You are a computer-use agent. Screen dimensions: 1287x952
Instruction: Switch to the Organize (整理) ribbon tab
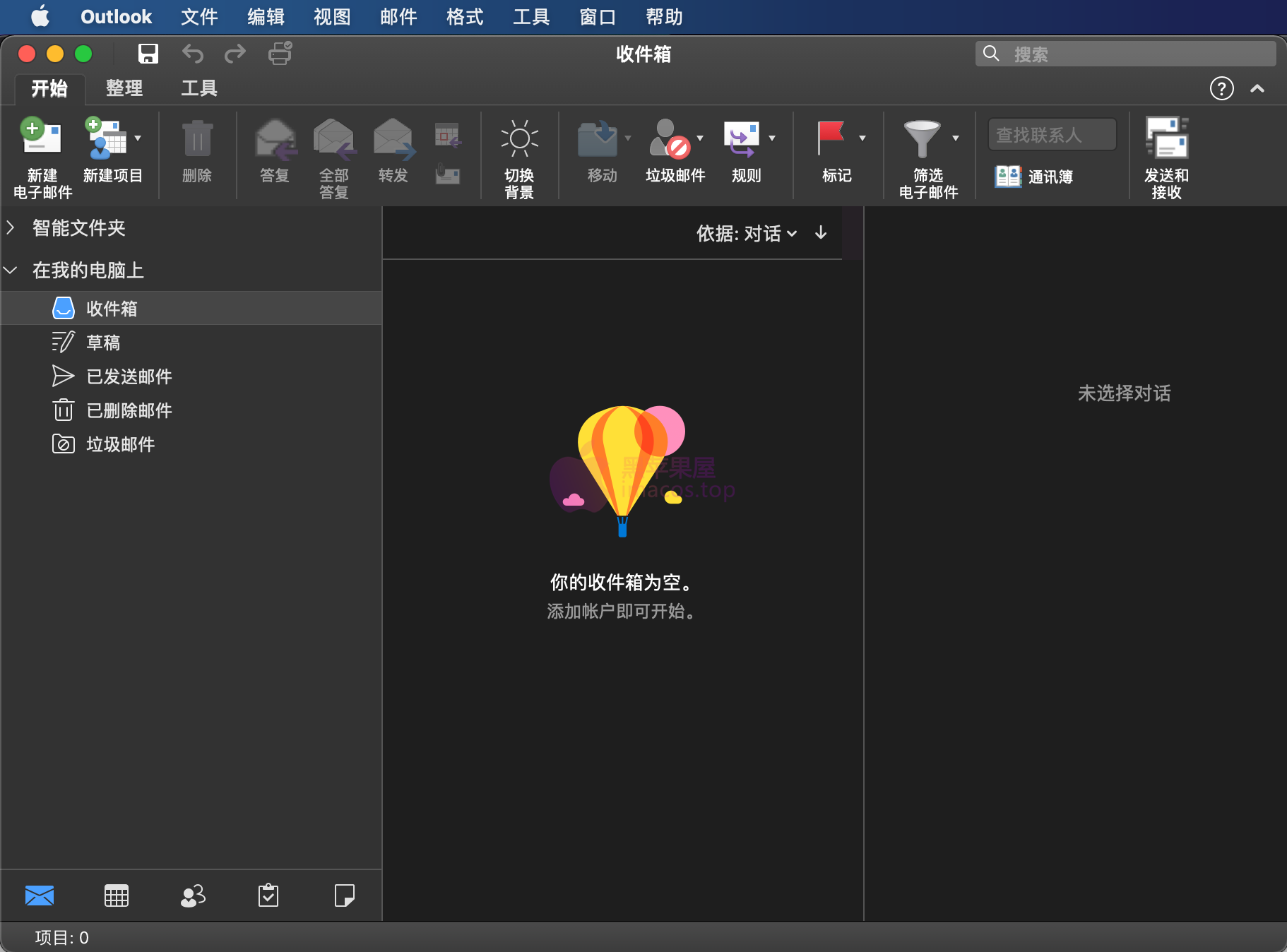point(124,88)
